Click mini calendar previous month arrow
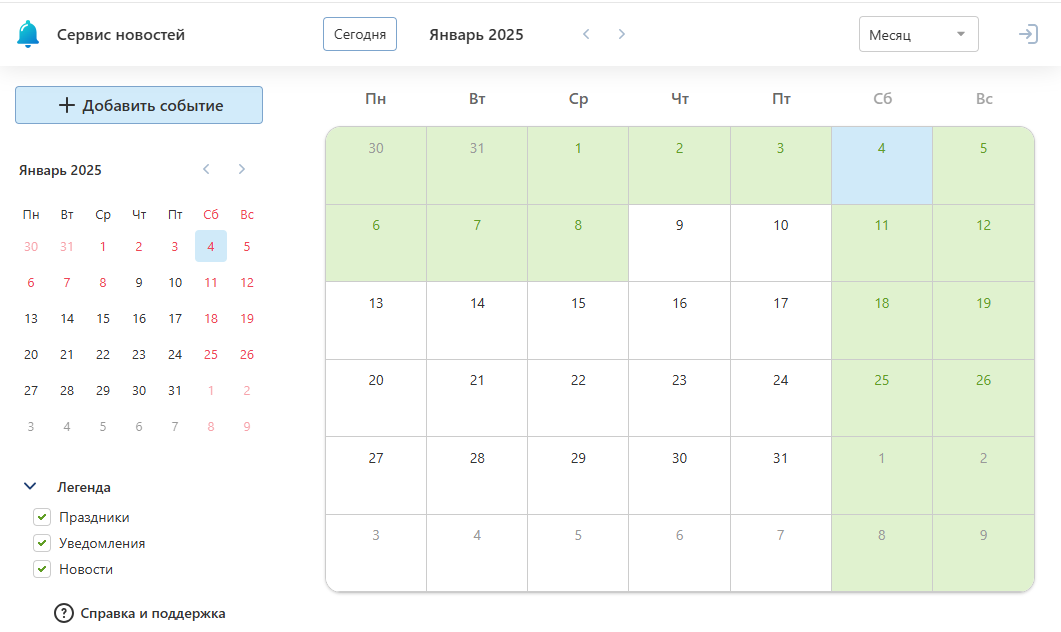Viewport: 1061px width, 632px height. click(206, 169)
